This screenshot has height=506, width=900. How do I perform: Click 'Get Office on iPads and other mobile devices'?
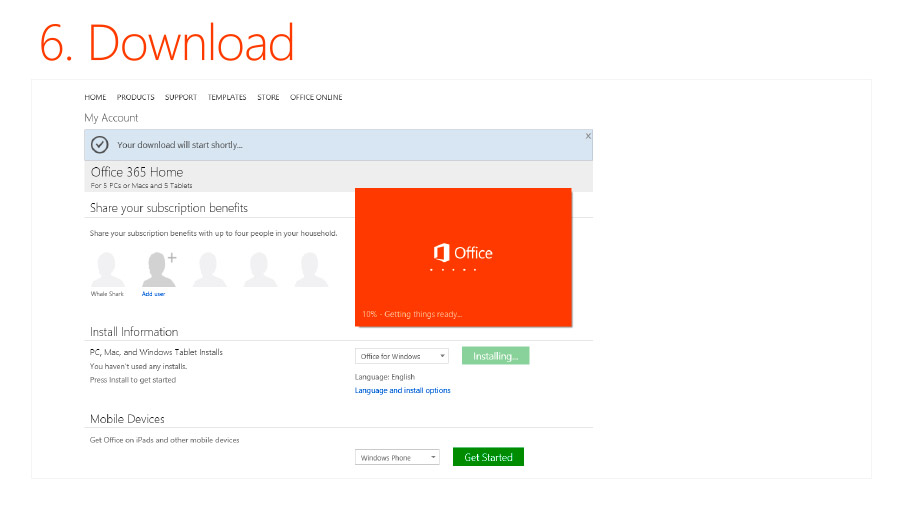(x=164, y=440)
